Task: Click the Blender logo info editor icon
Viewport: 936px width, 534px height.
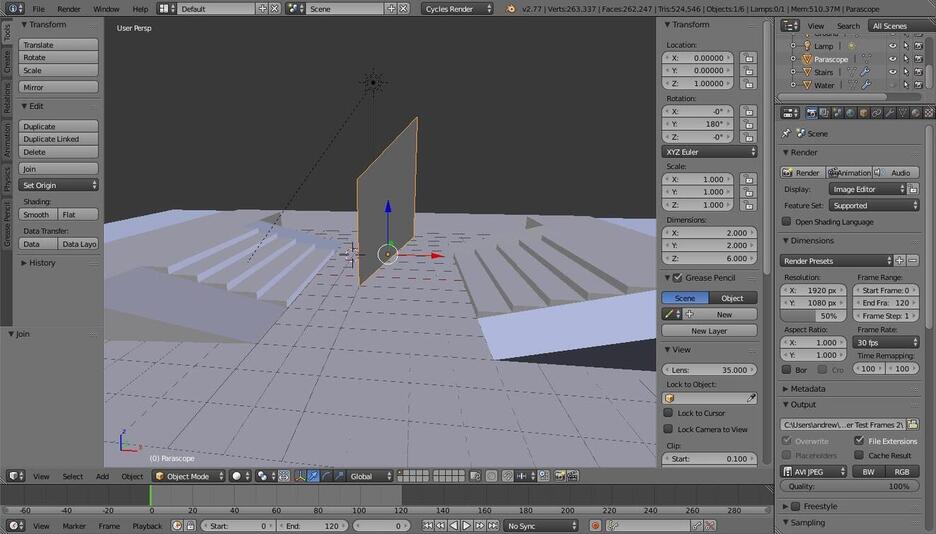Action: coord(13,9)
